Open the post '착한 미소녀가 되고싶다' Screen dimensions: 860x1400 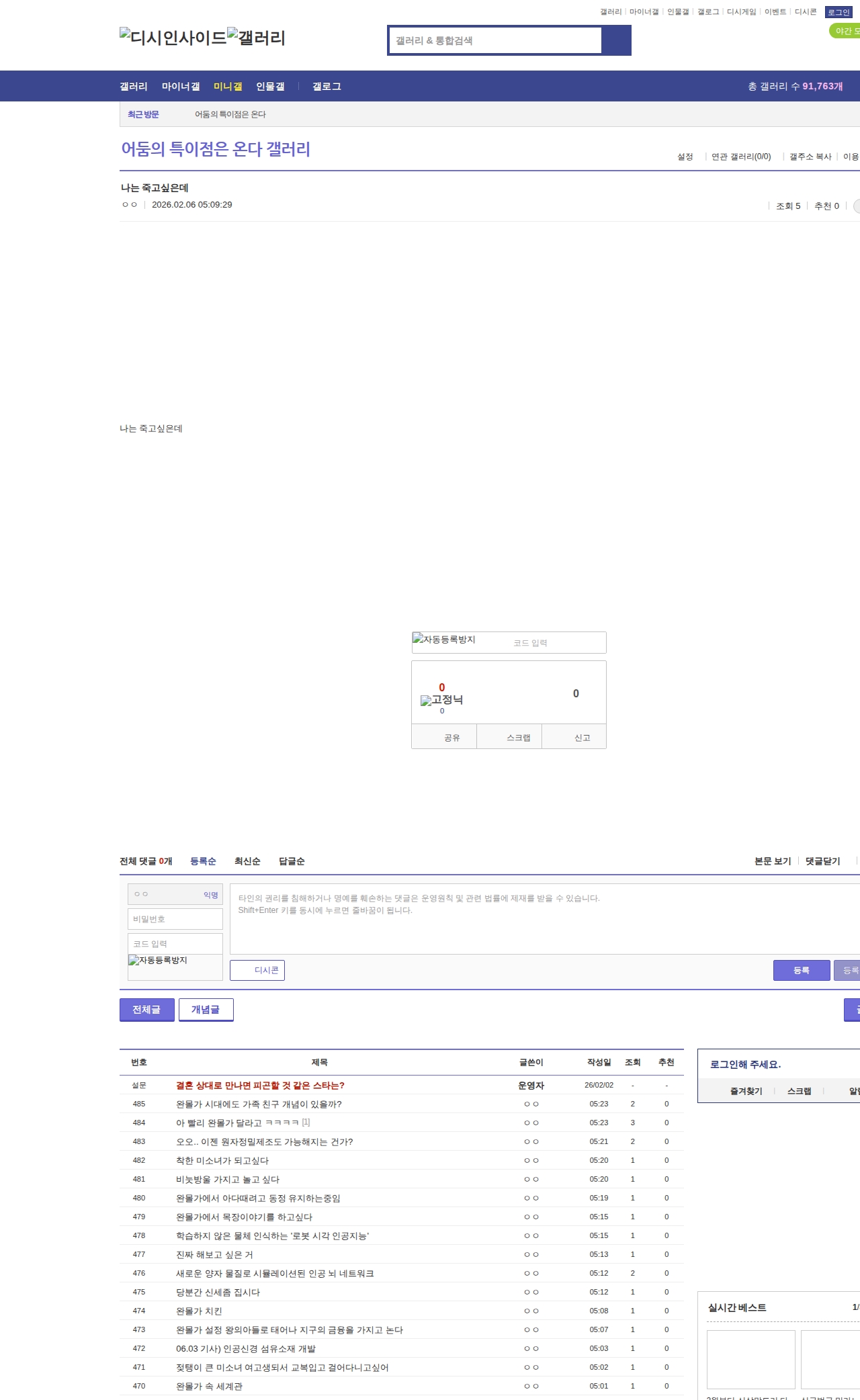(222, 1160)
